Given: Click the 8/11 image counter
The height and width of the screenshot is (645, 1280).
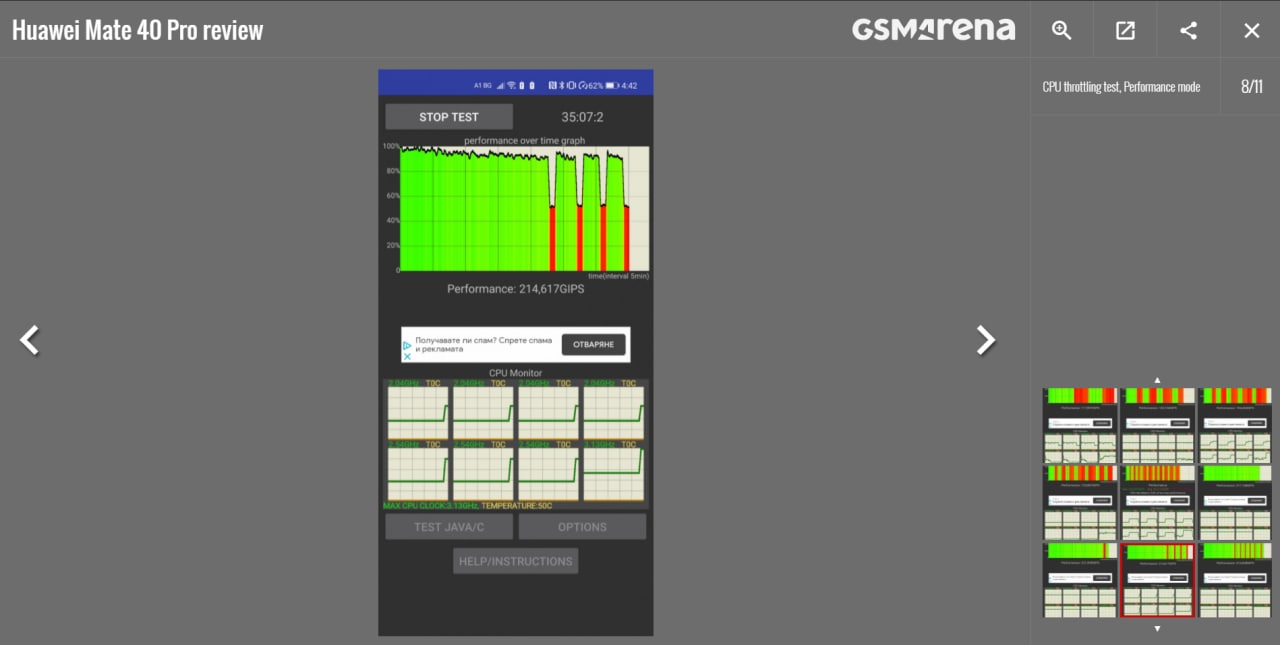Looking at the screenshot, I should 1252,87.
